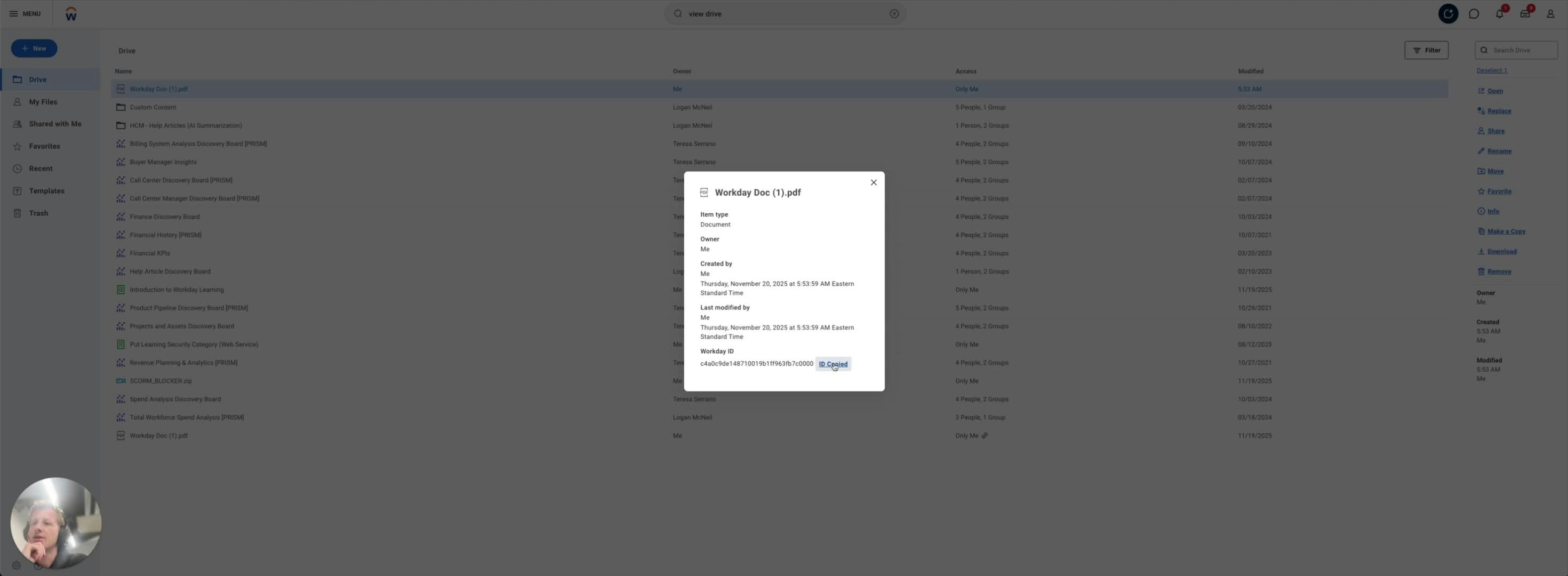
Task: Open the Filter options
Action: pyautogui.click(x=1427, y=50)
